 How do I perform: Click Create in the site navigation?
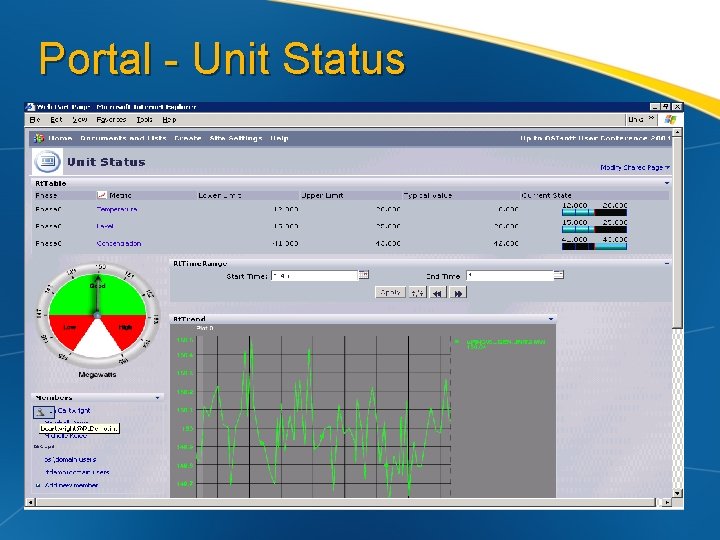click(188, 138)
